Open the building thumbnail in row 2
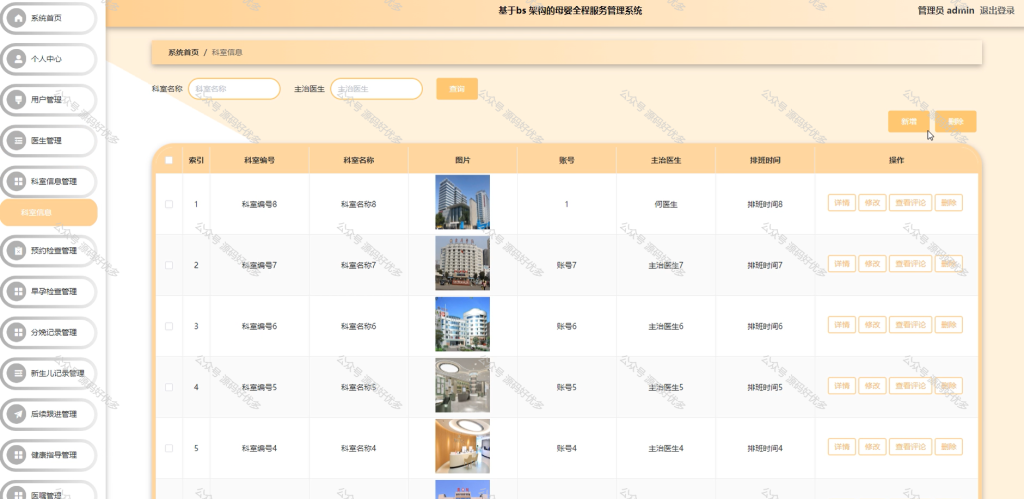Image resolution: width=1024 pixels, height=499 pixels. point(462,263)
